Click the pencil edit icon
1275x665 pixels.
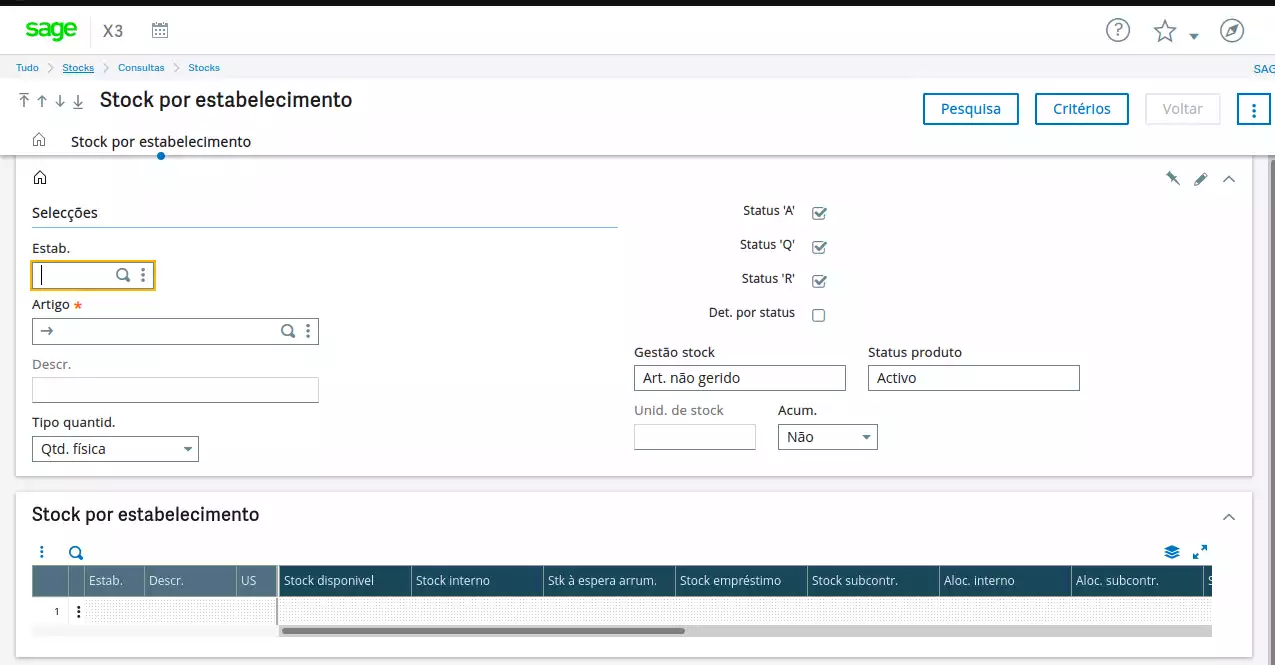[1201, 179]
